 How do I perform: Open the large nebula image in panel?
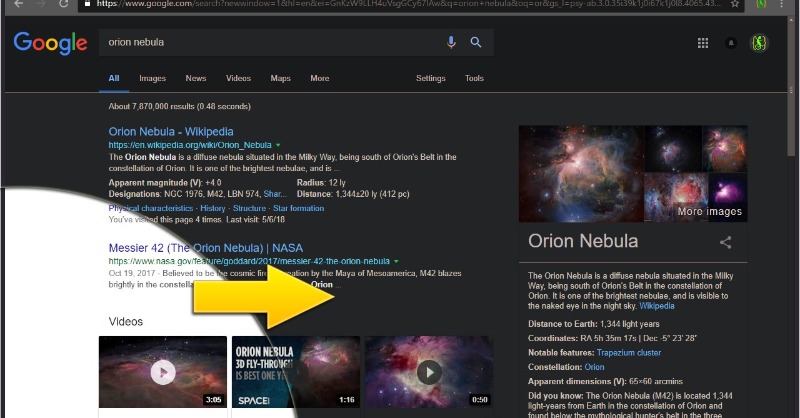click(581, 174)
